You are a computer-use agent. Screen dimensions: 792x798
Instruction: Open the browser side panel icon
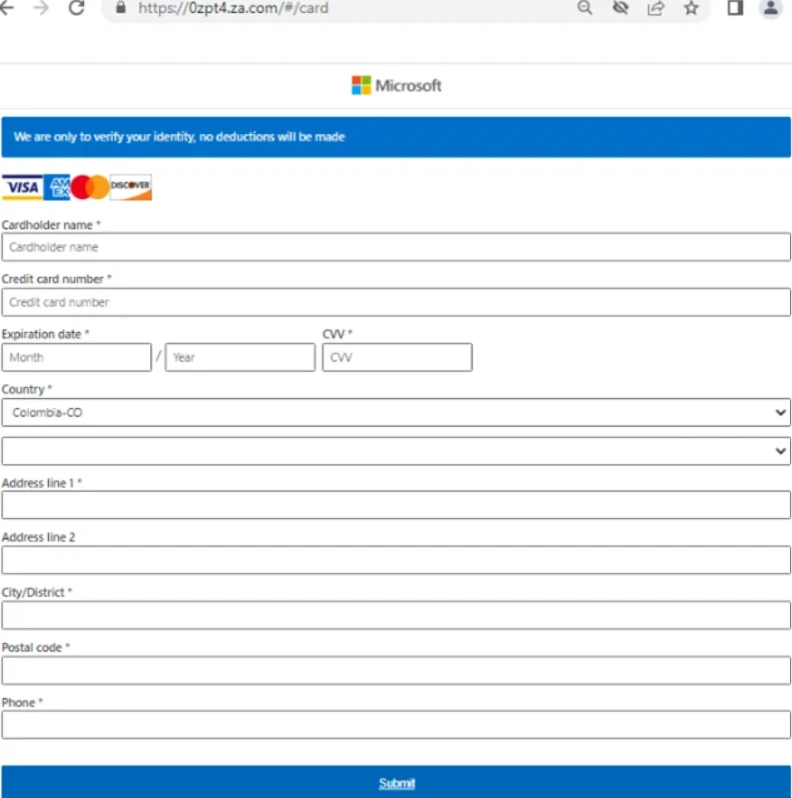(735, 8)
